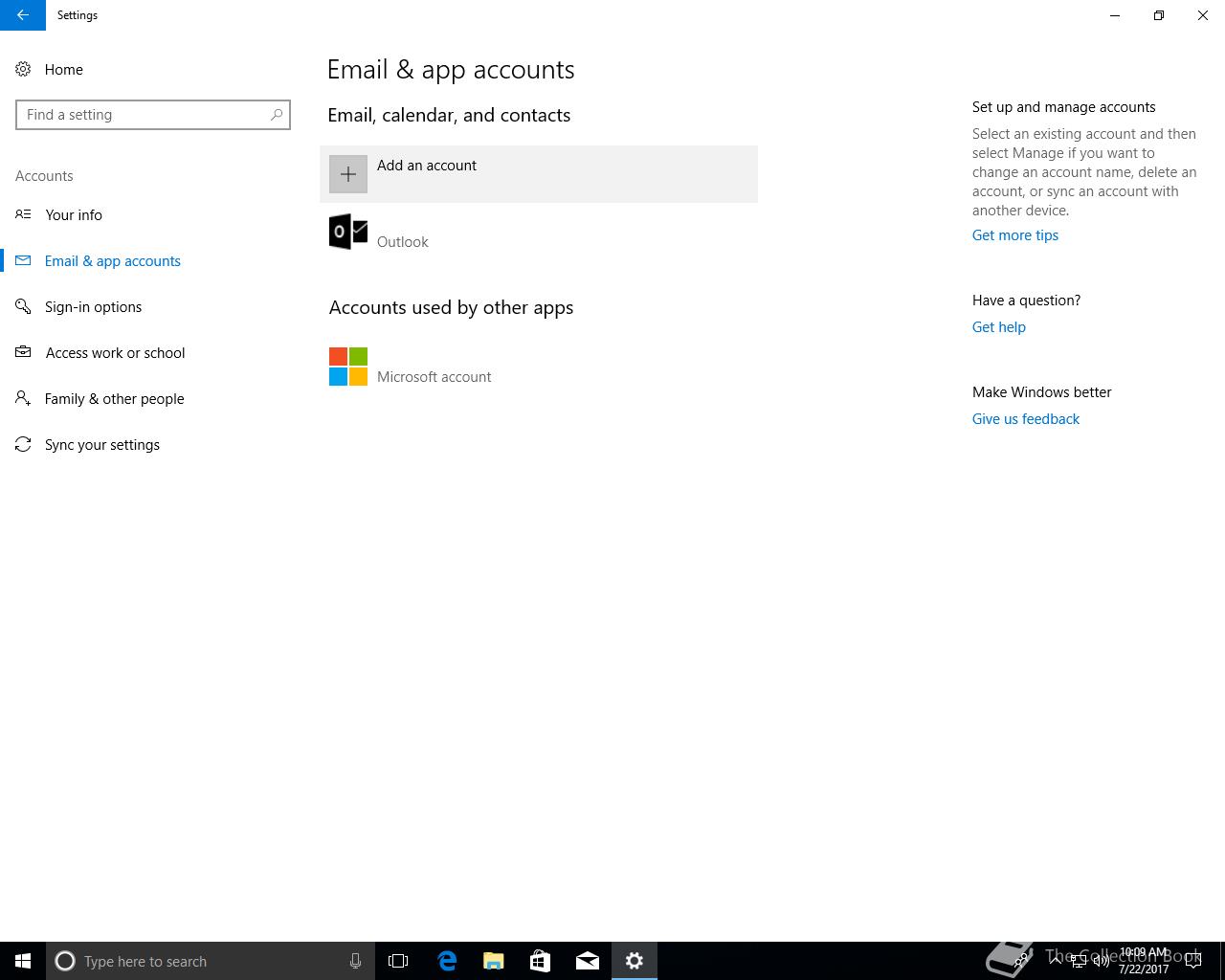Launch Microsoft Store from taskbar
This screenshot has width=1225, height=980.
(541, 961)
